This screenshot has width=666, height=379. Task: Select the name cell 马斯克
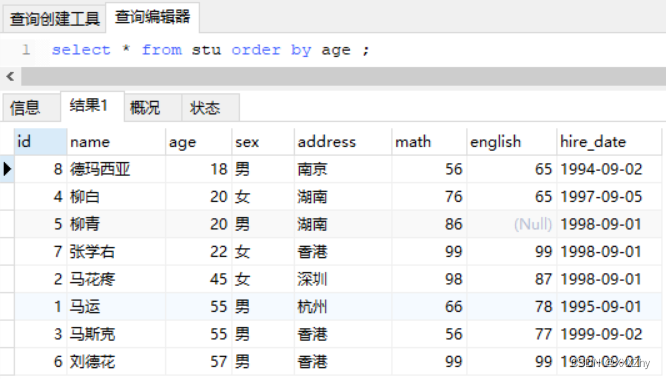[116, 334]
